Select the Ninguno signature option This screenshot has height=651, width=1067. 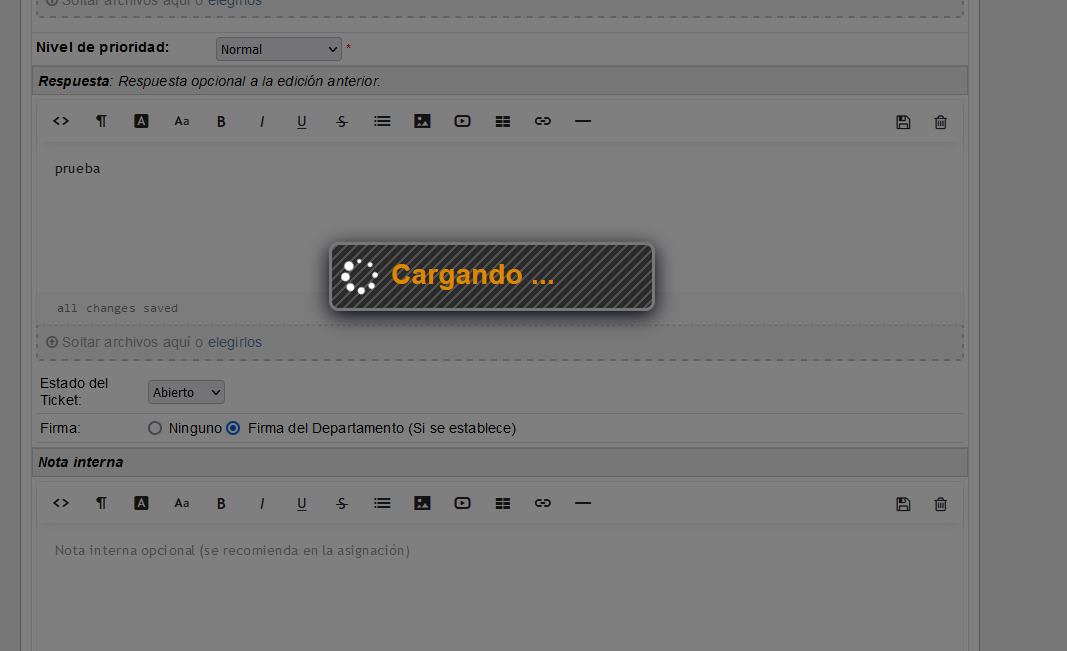coord(155,428)
